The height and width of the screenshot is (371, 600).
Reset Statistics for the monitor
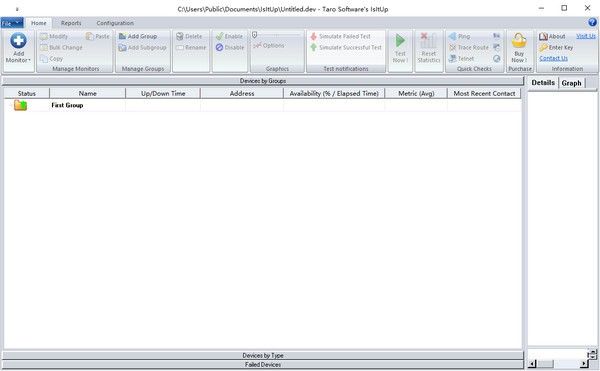[x=429, y=48]
